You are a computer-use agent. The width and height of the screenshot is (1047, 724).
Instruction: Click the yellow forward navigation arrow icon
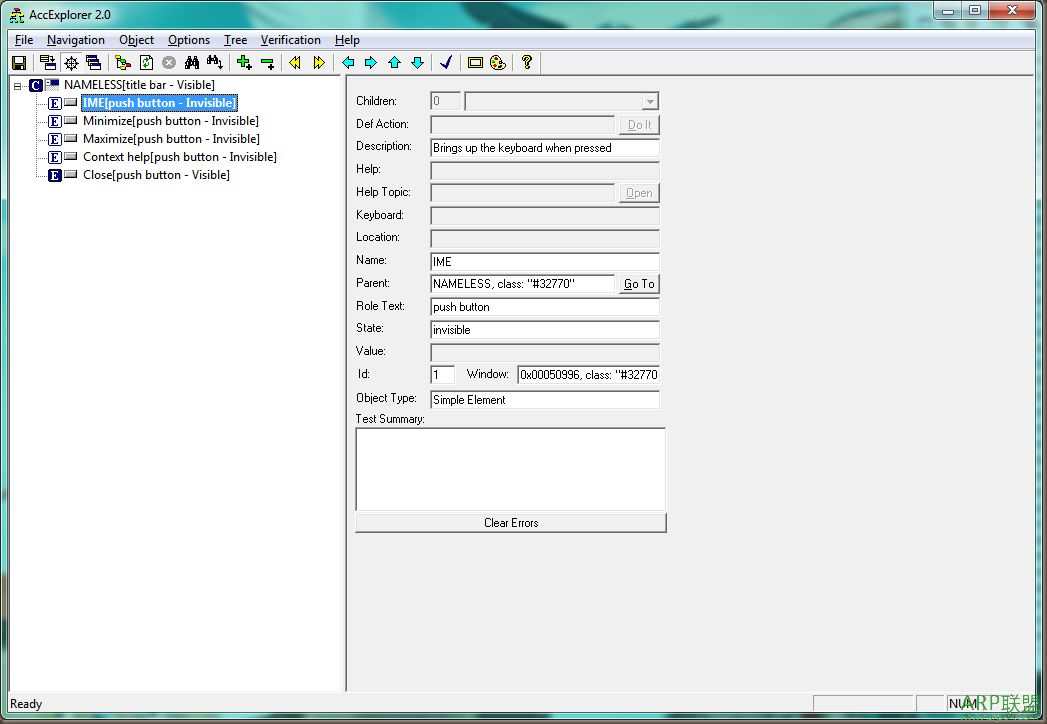tap(318, 62)
